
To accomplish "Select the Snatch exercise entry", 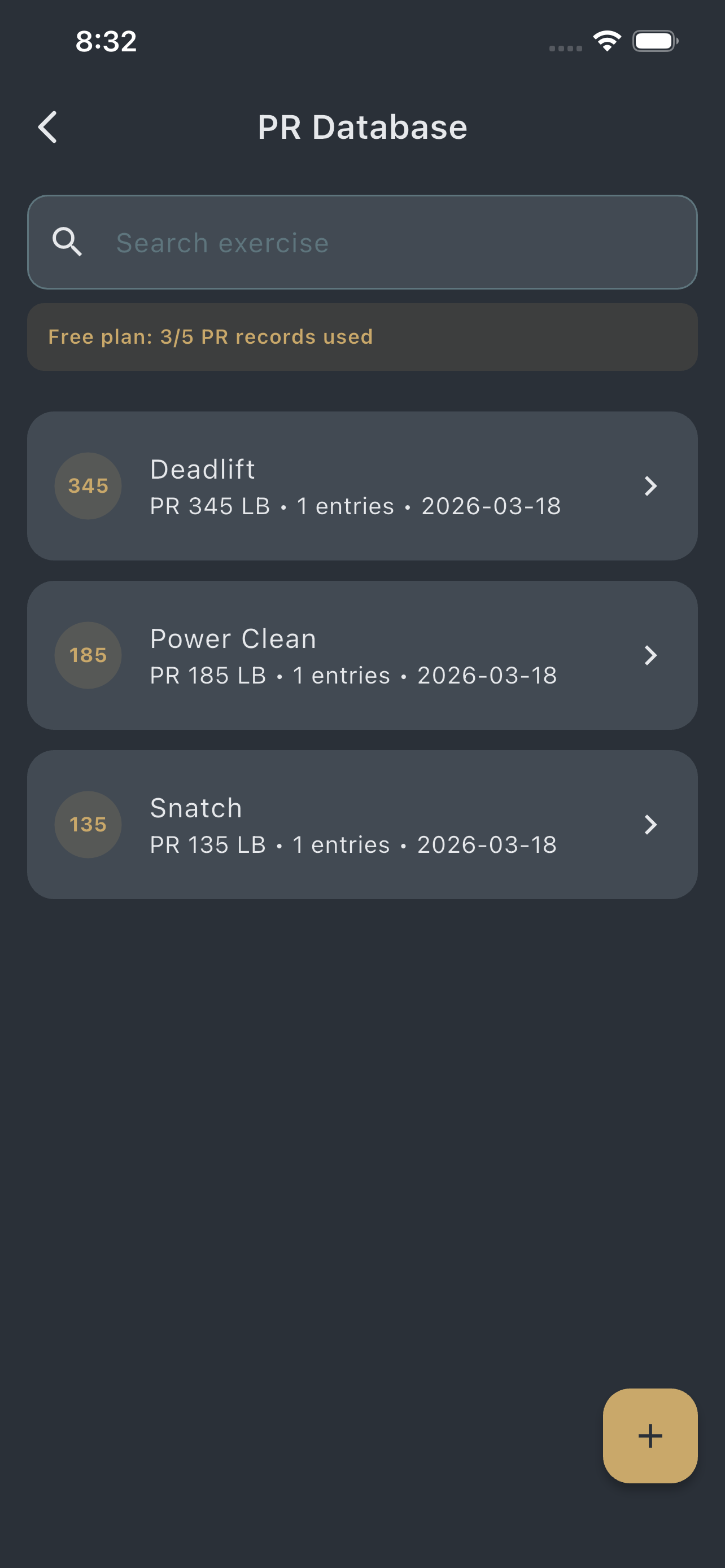I will pos(362,824).
